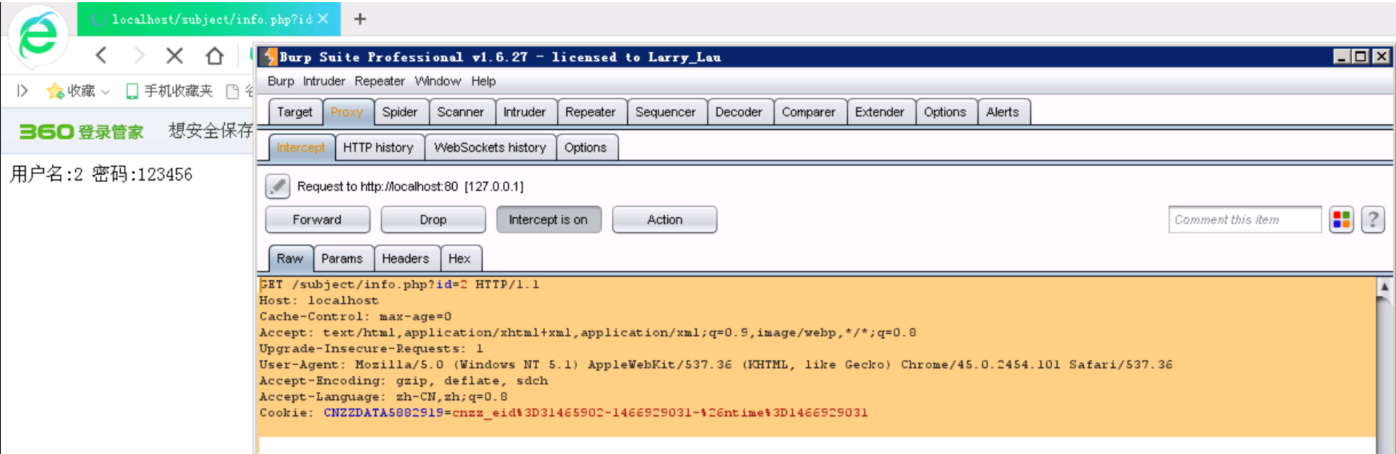Open the main Options tab
Viewport: 1396px width, 454px height.
coord(945,112)
